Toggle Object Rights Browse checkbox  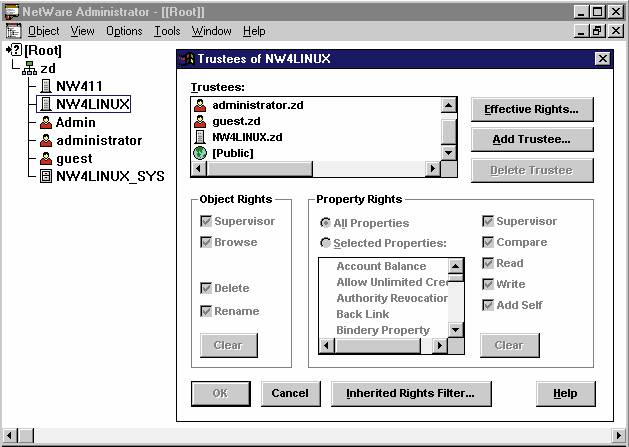point(206,242)
